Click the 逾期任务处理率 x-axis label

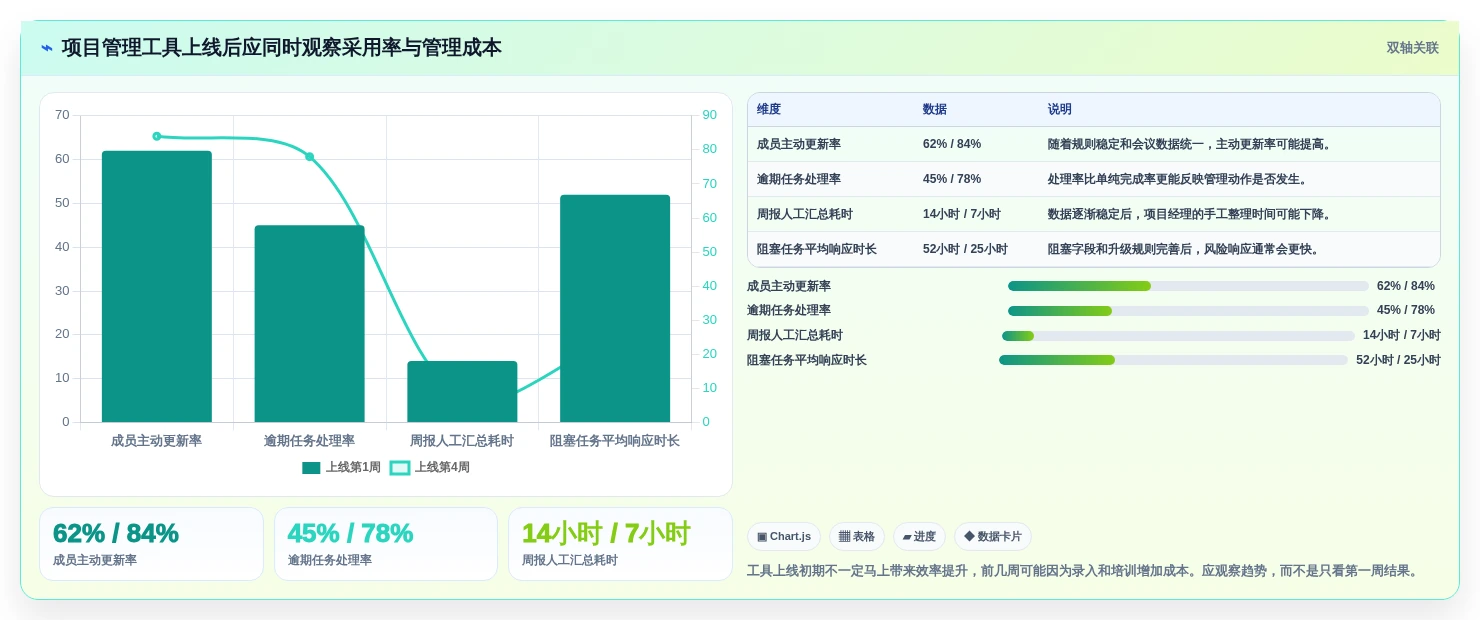(309, 441)
